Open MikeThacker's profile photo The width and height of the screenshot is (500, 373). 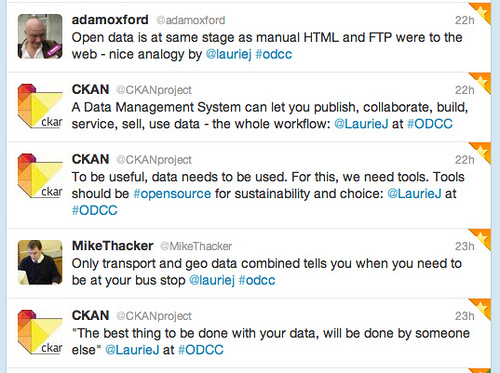[40, 262]
